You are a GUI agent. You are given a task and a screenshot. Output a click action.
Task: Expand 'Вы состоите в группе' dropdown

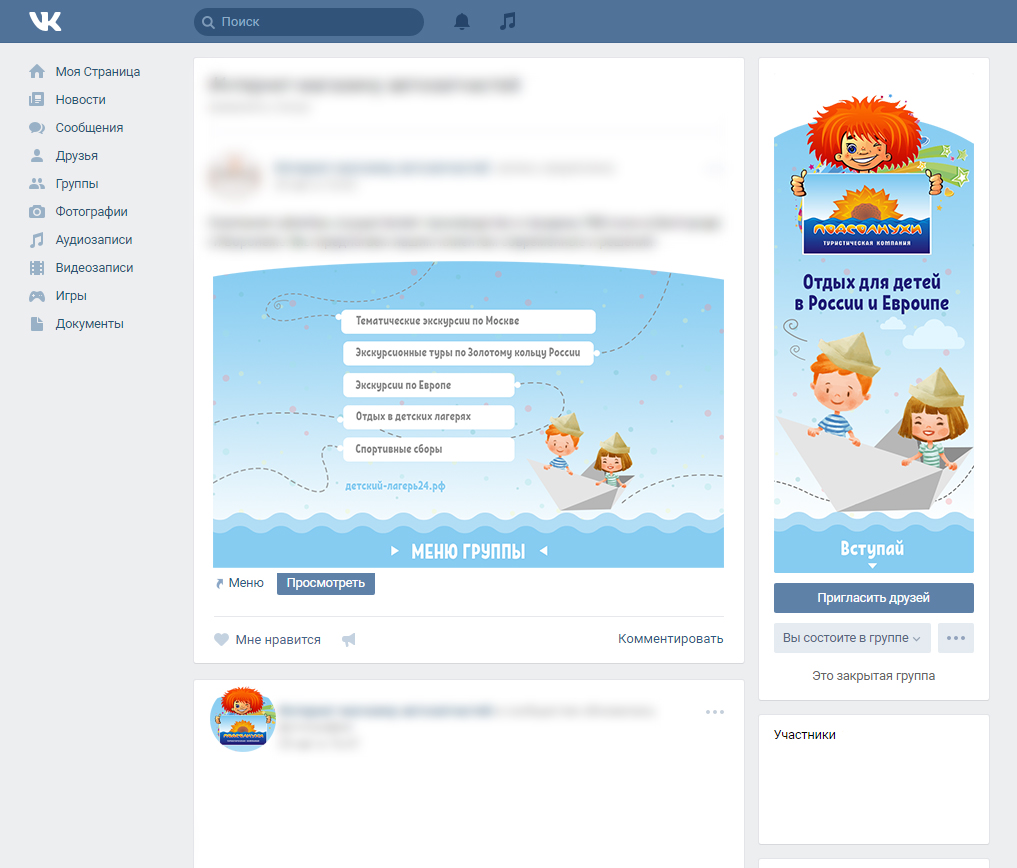click(852, 638)
